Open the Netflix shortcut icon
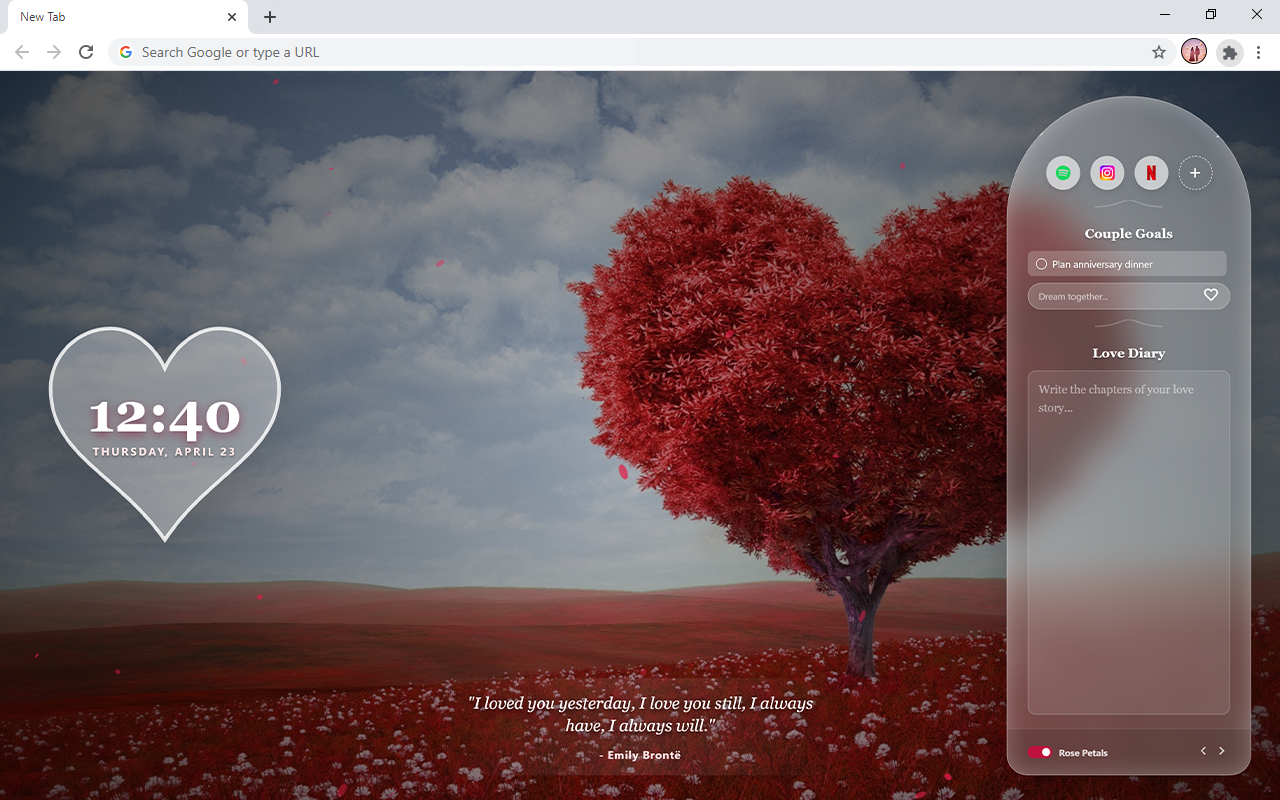 point(1151,173)
